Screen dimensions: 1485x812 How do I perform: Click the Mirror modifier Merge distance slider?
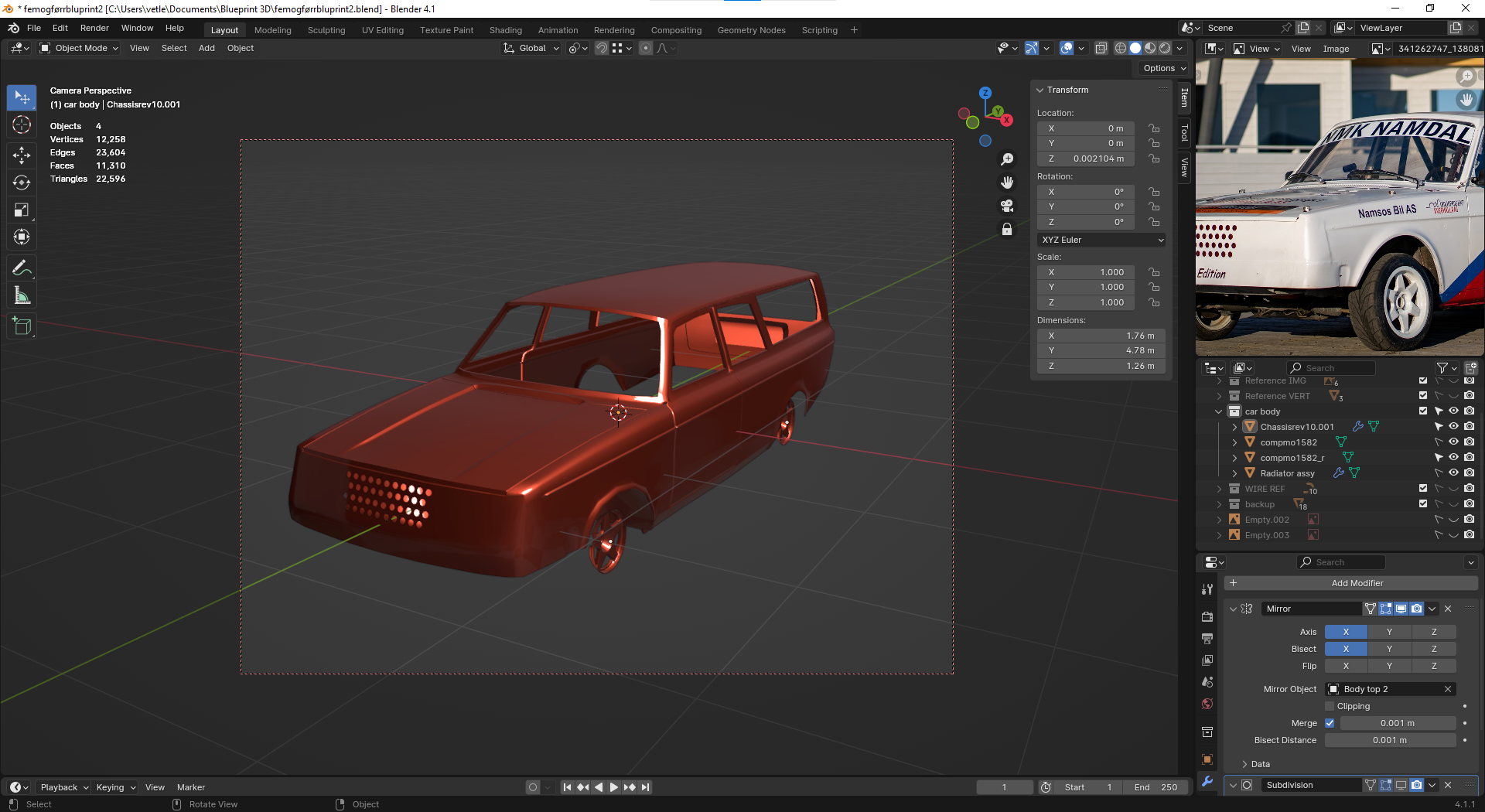click(1398, 723)
